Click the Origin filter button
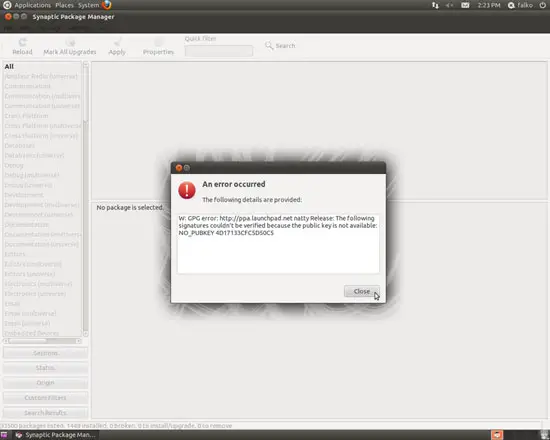This screenshot has width=550, height=440. (46, 383)
